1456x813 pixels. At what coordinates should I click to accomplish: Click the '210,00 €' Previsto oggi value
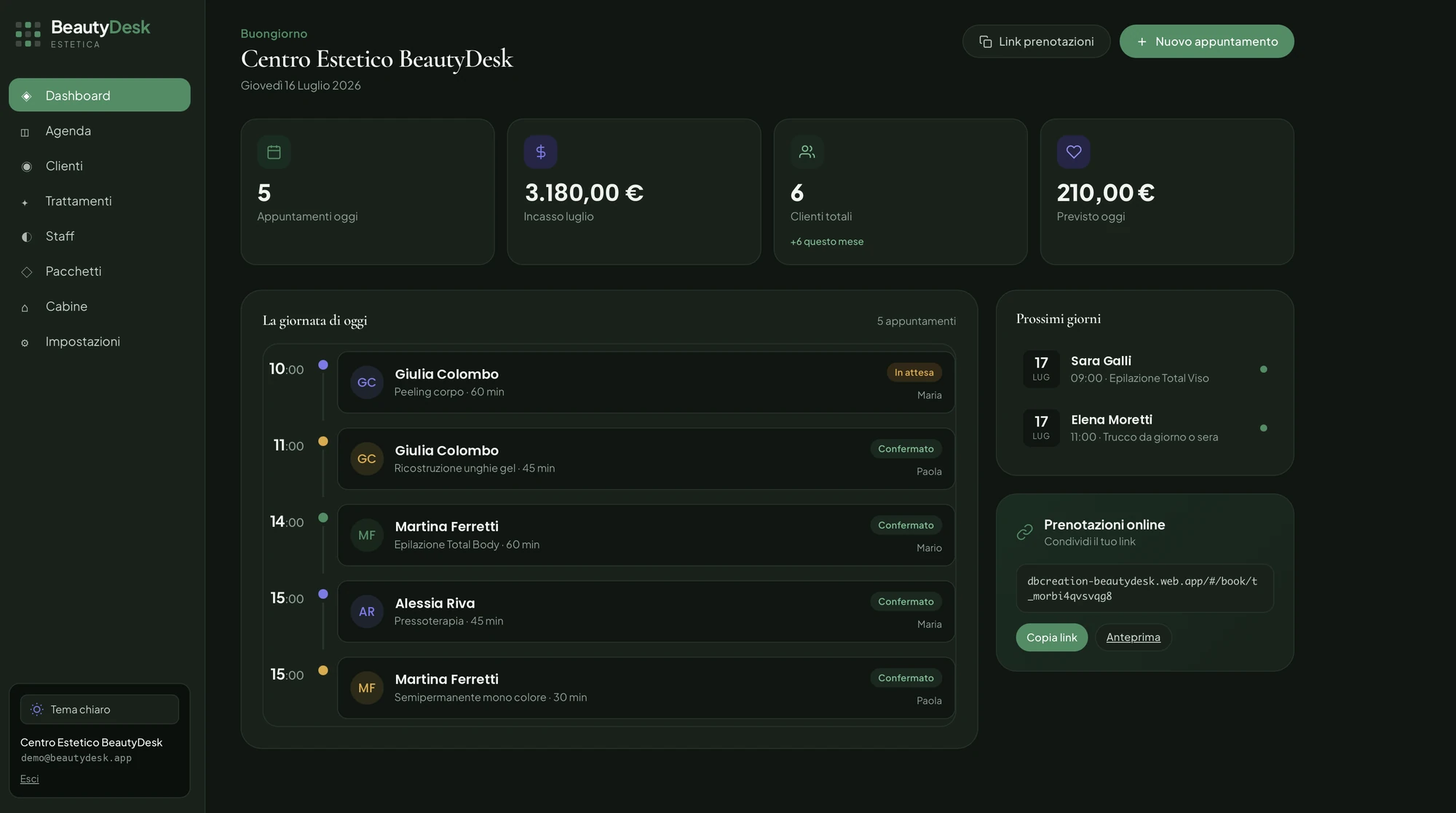coord(1106,193)
